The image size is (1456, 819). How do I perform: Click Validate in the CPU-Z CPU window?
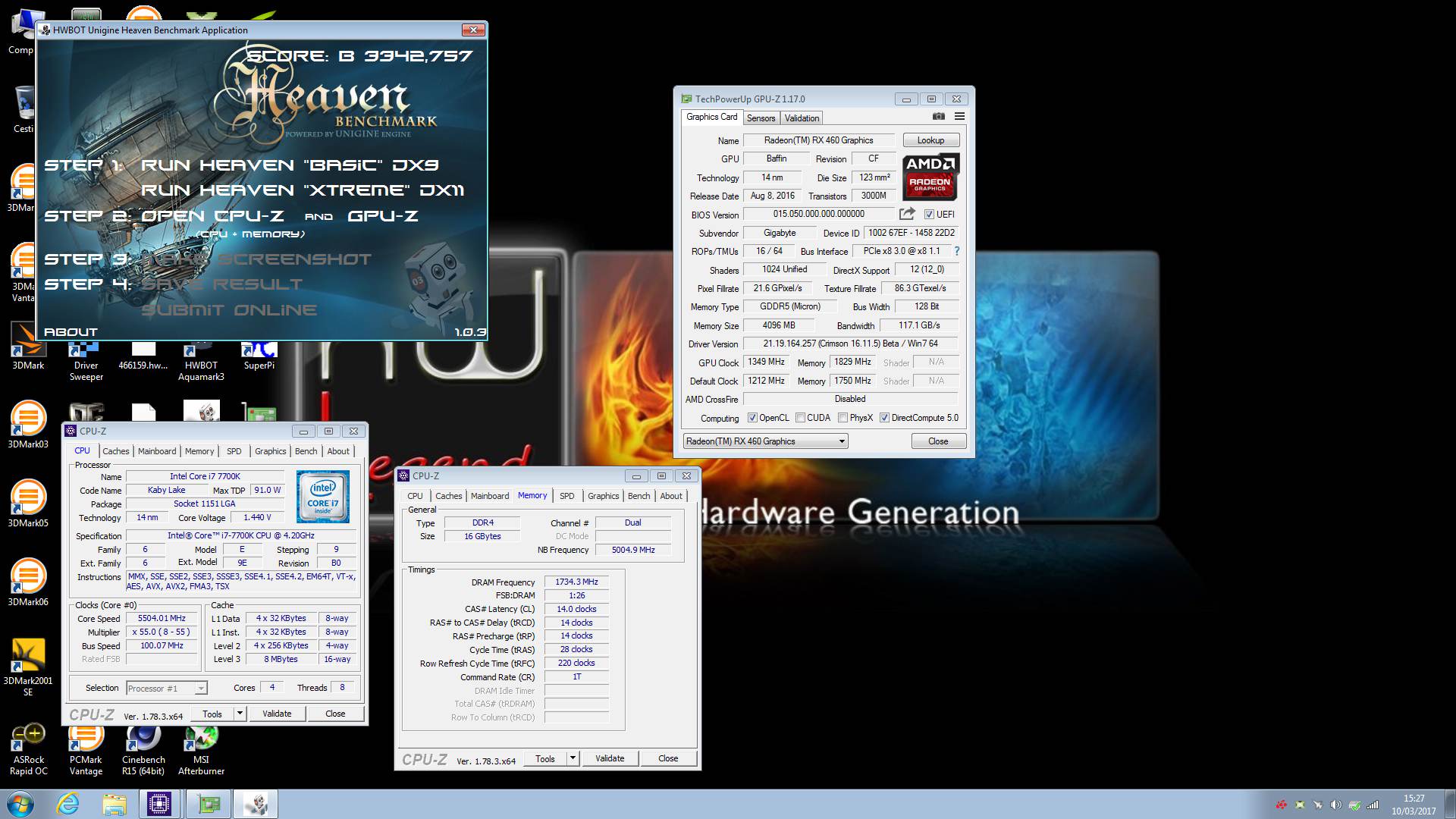coord(277,714)
